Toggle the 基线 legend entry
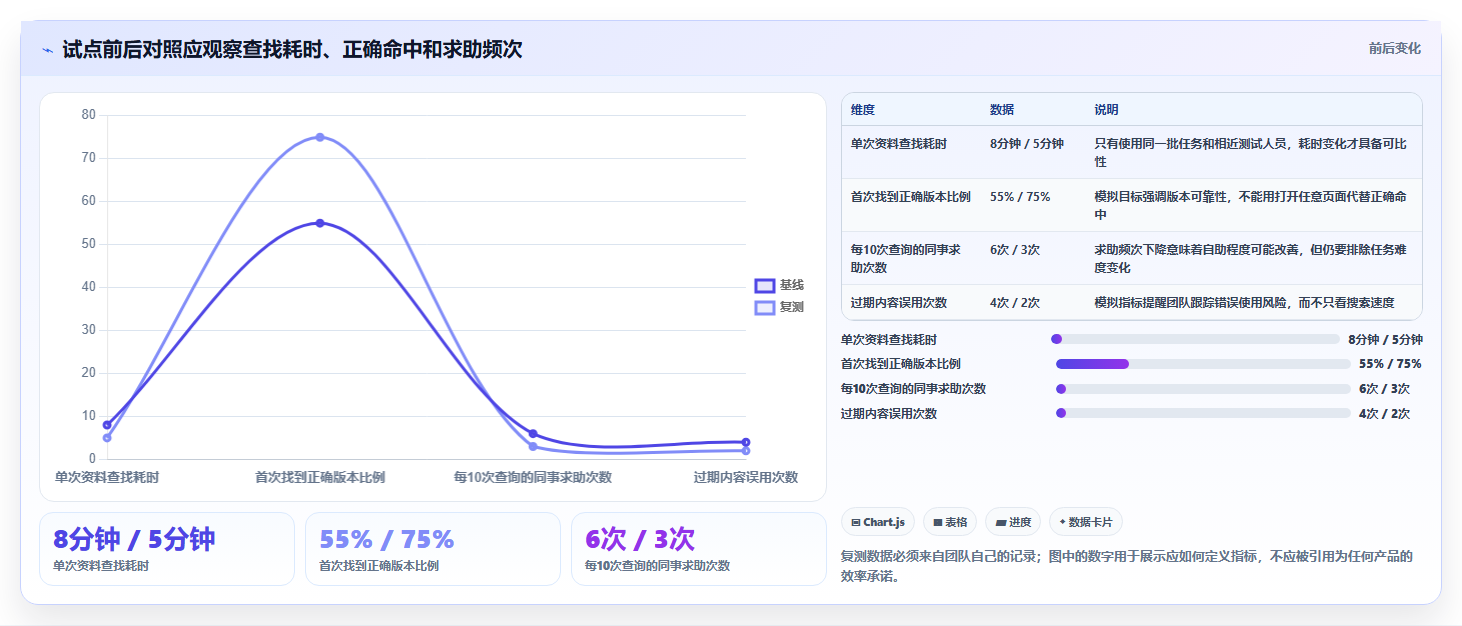This screenshot has width=1462, height=626. click(780, 285)
